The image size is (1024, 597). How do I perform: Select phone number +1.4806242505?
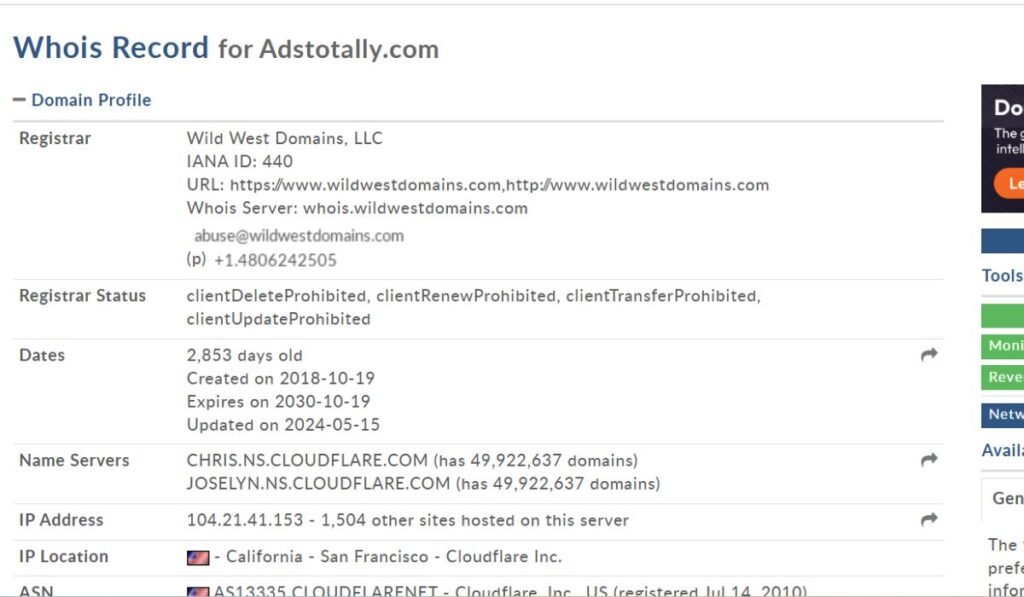pyautogui.click(x=275, y=260)
